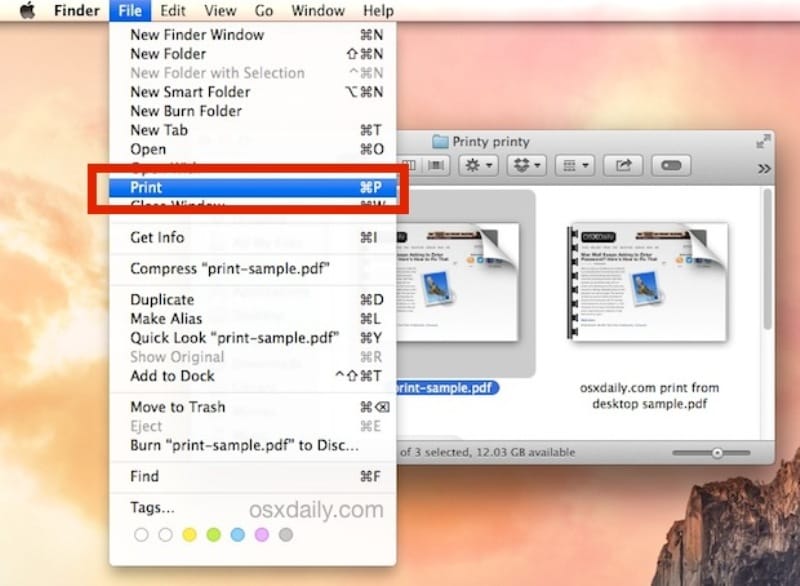Screen dimensions: 800x586
Task: Click the Finder window vertical scrollbar
Action: click(x=767, y=259)
